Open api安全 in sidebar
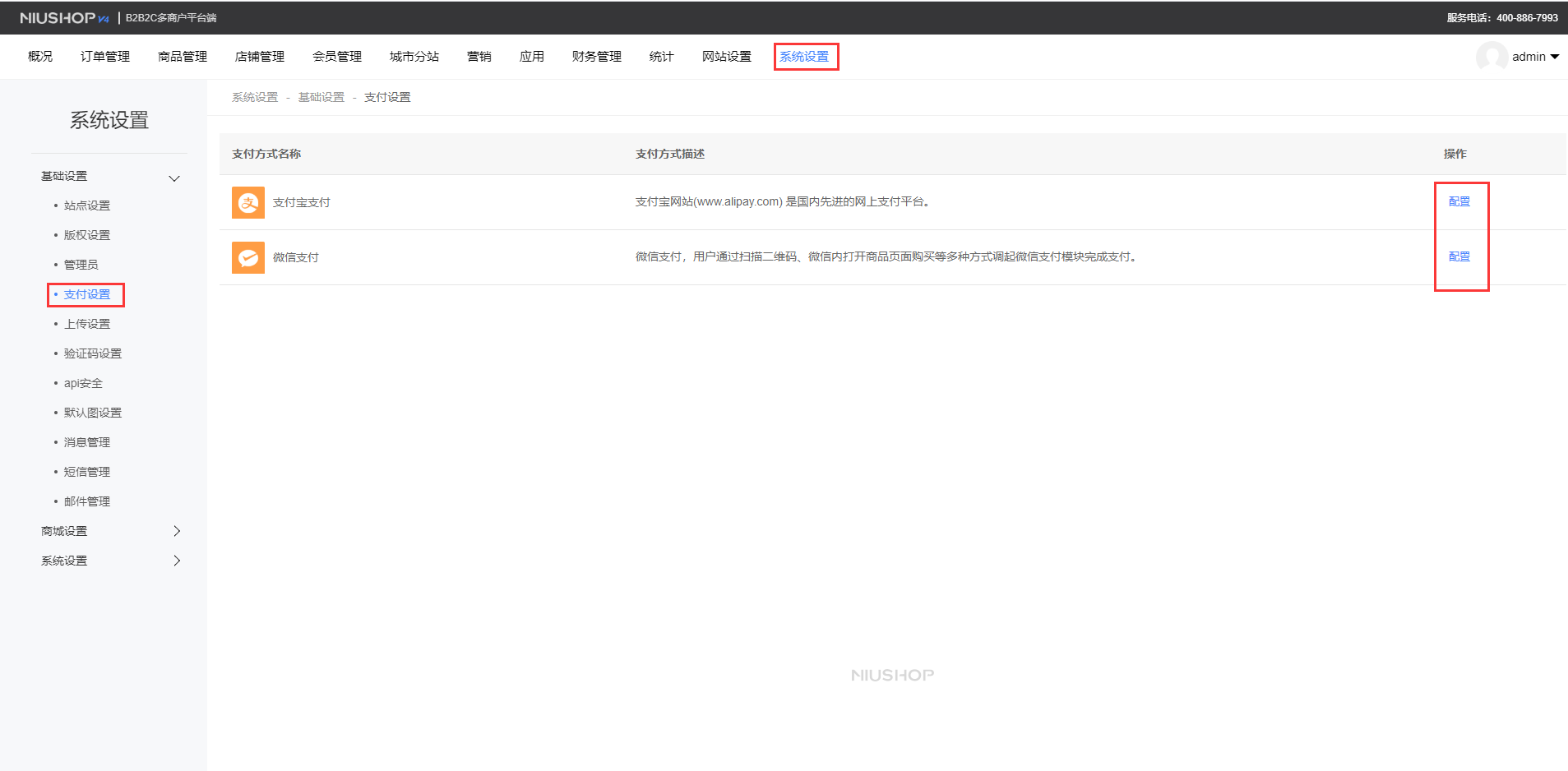This screenshot has height=771, width=1568. click(x=83, y=383)
